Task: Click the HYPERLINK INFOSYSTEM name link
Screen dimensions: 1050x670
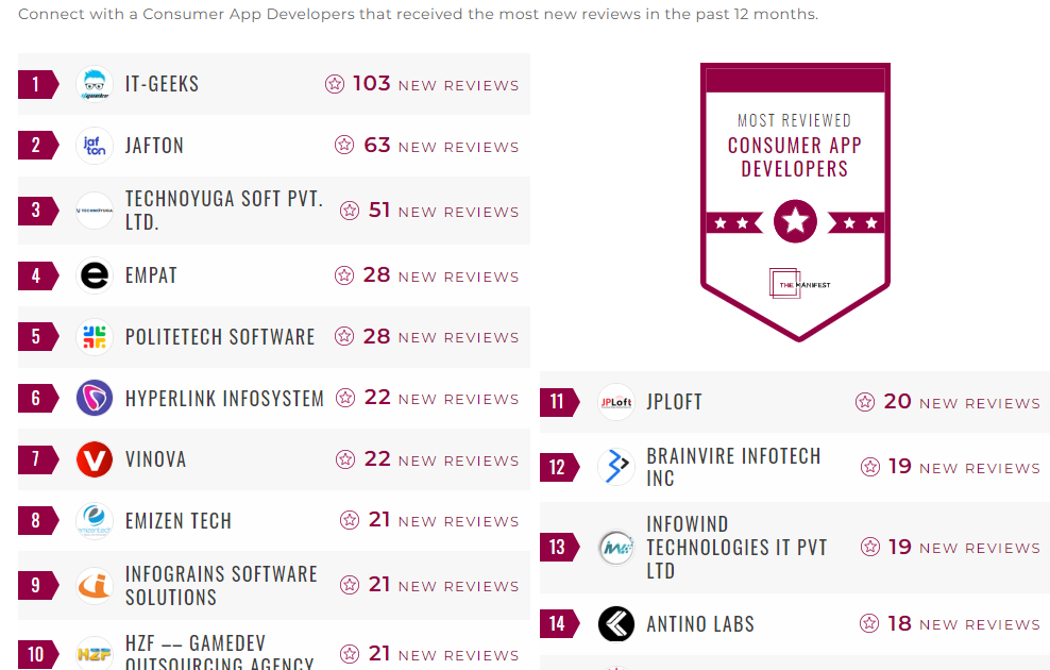Action: [224, 398]
